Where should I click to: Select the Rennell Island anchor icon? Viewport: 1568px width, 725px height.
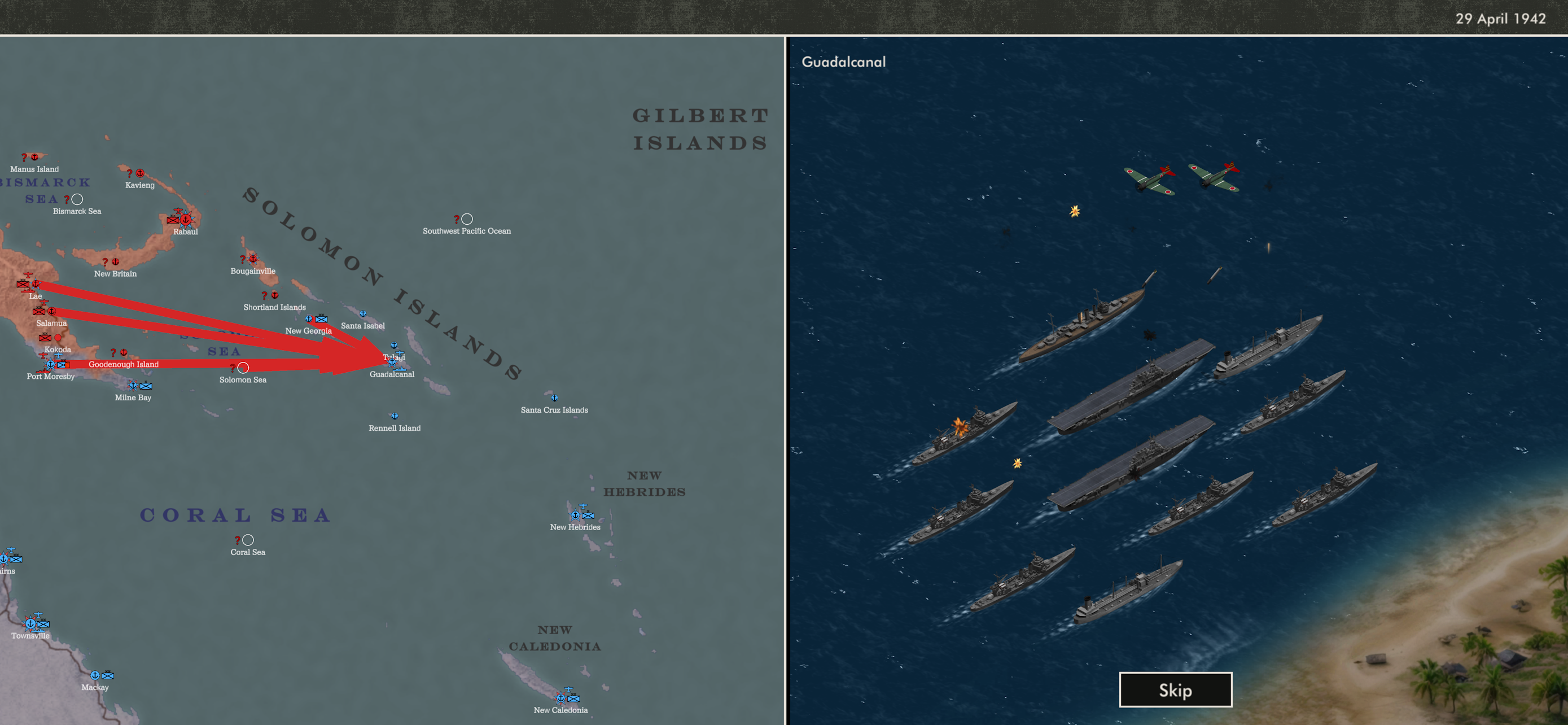[395, 416]
